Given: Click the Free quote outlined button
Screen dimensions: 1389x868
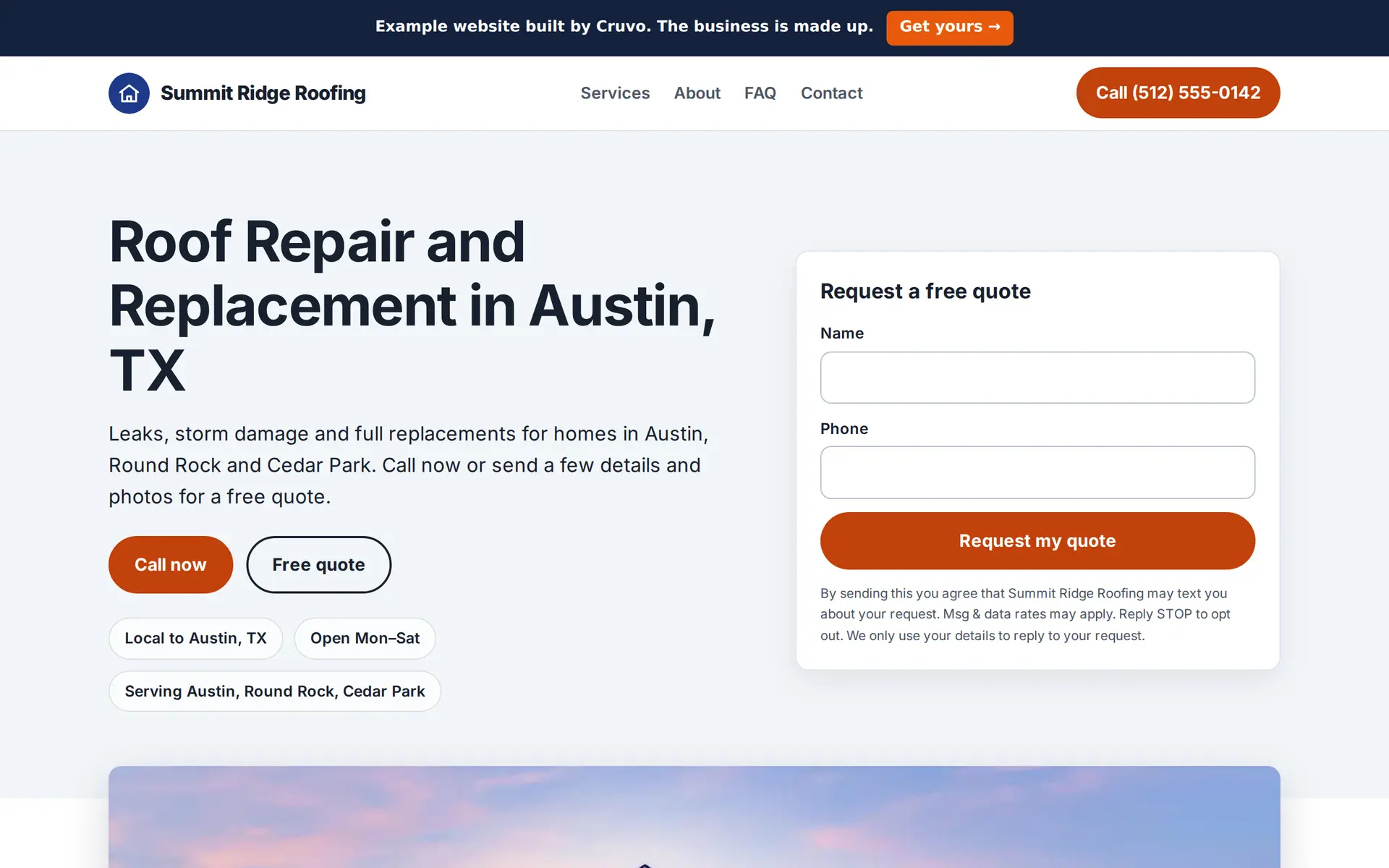Looking at the screenshot, I should point(318,564).
